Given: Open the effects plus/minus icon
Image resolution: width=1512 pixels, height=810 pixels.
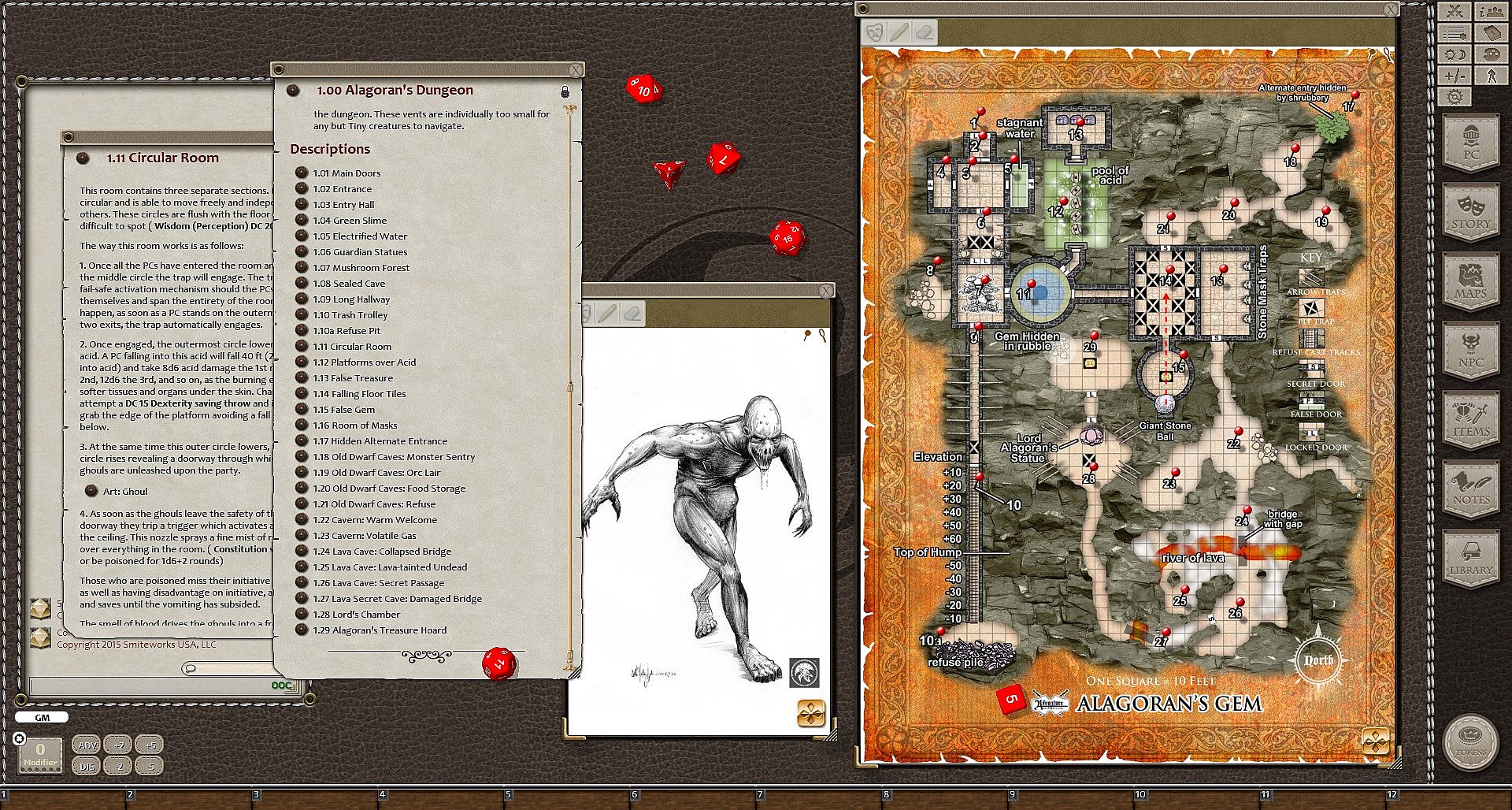Looking at the screenshot, I should pos(1455,76).
